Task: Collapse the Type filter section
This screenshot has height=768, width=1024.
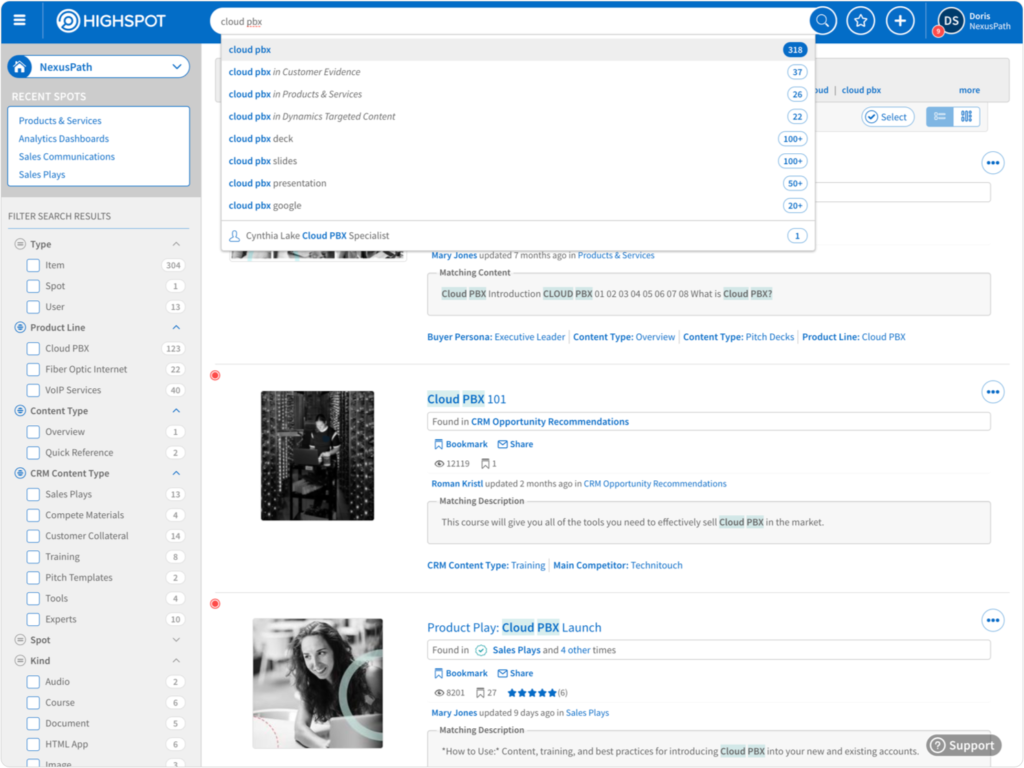Action: pyautogui.click(x=176, y=244)
